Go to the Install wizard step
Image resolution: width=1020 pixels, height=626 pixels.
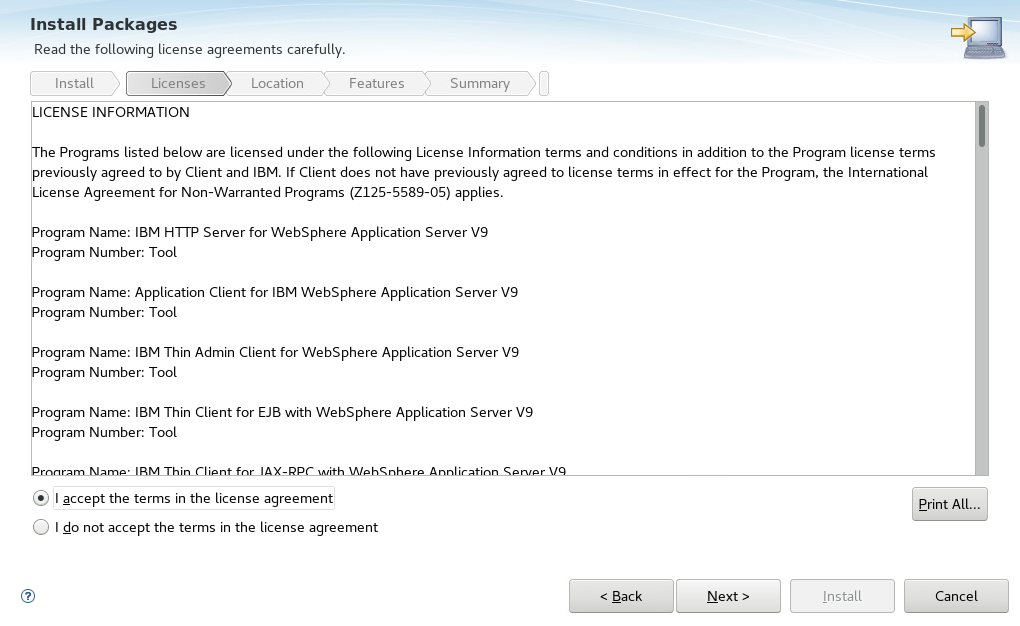click(75, 83)
